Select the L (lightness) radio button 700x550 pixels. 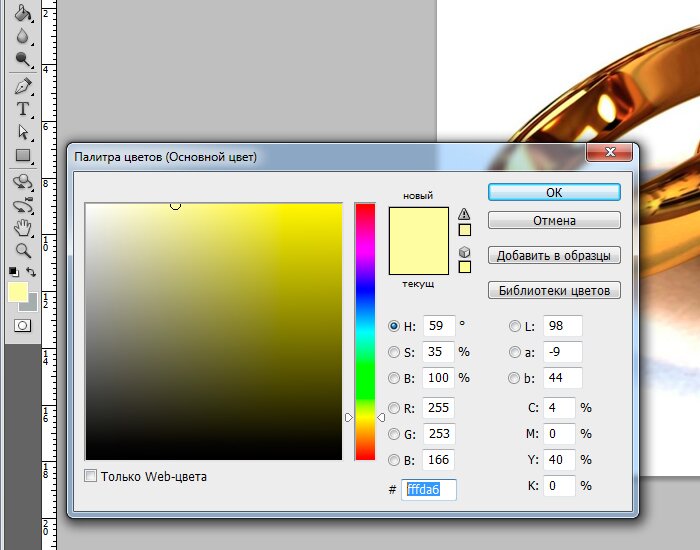[x=515, y=325]
